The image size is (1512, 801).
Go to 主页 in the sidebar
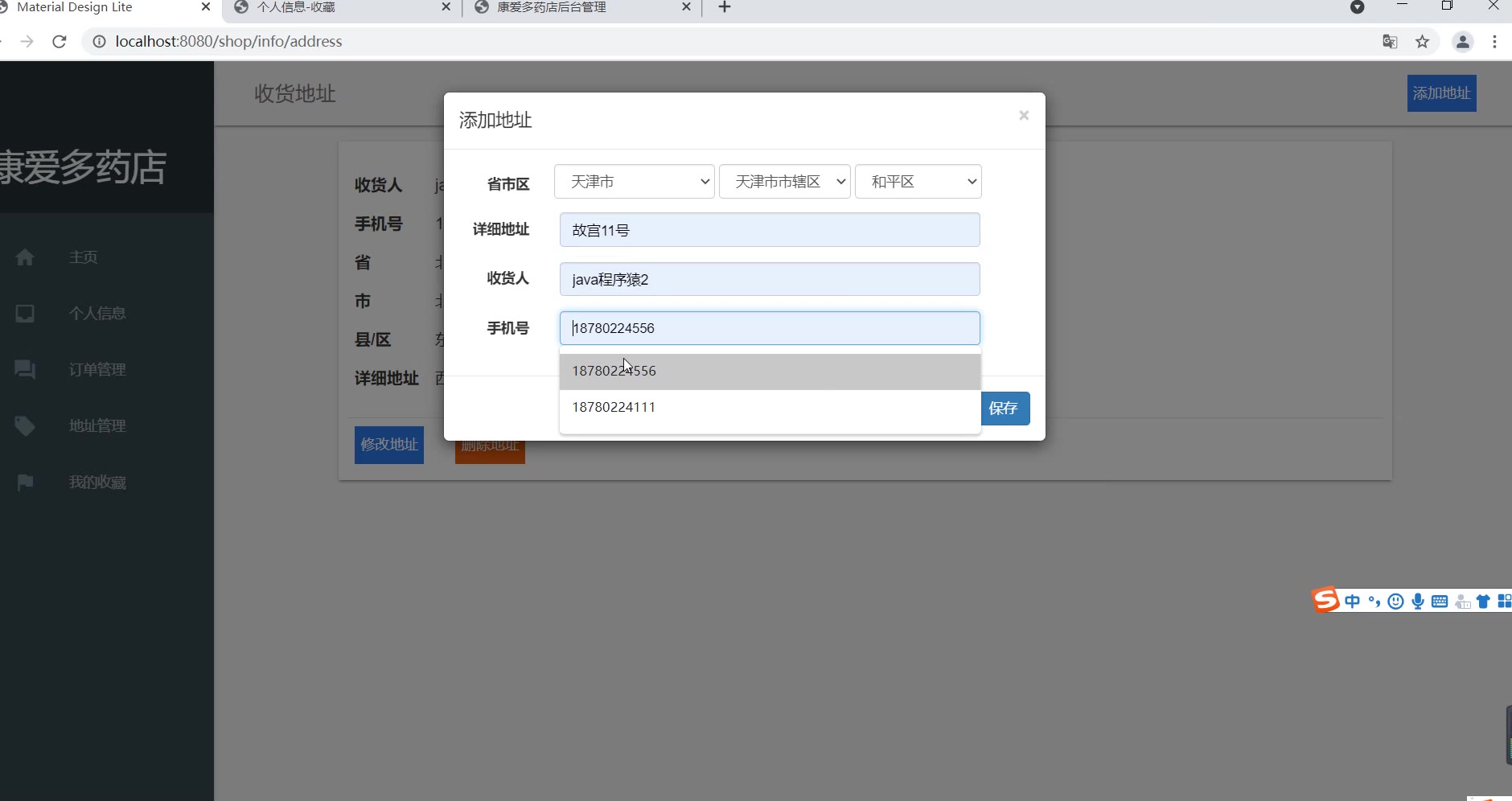tap(84, 257)
